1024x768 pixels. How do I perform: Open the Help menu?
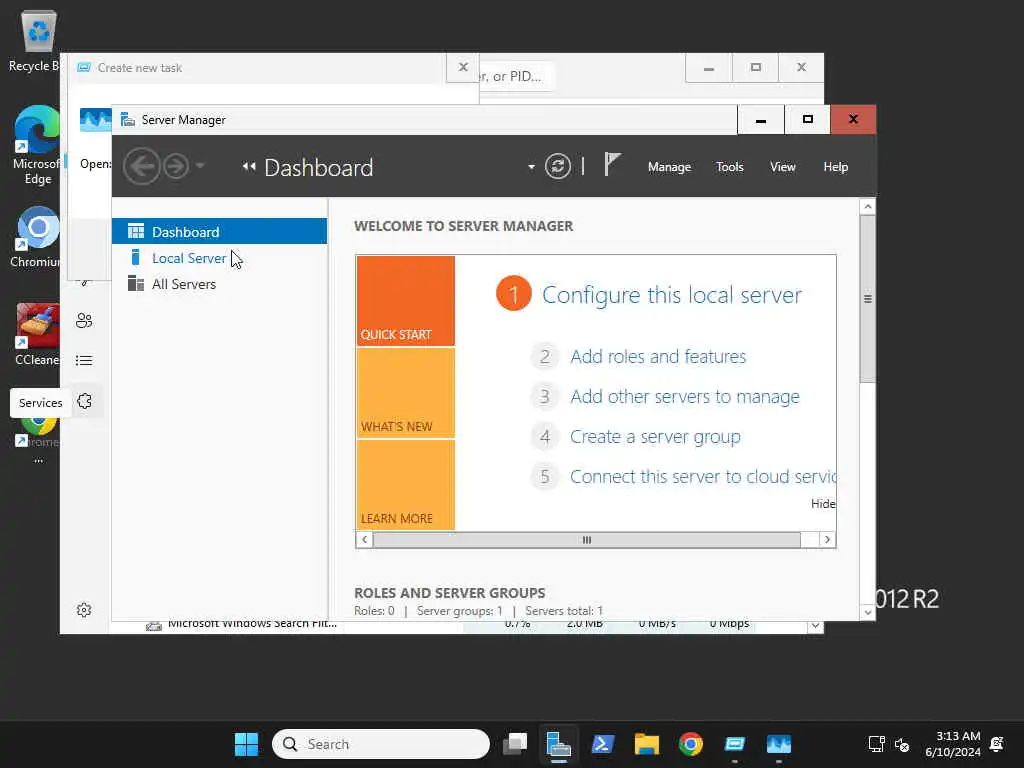[x=835, y=167]
